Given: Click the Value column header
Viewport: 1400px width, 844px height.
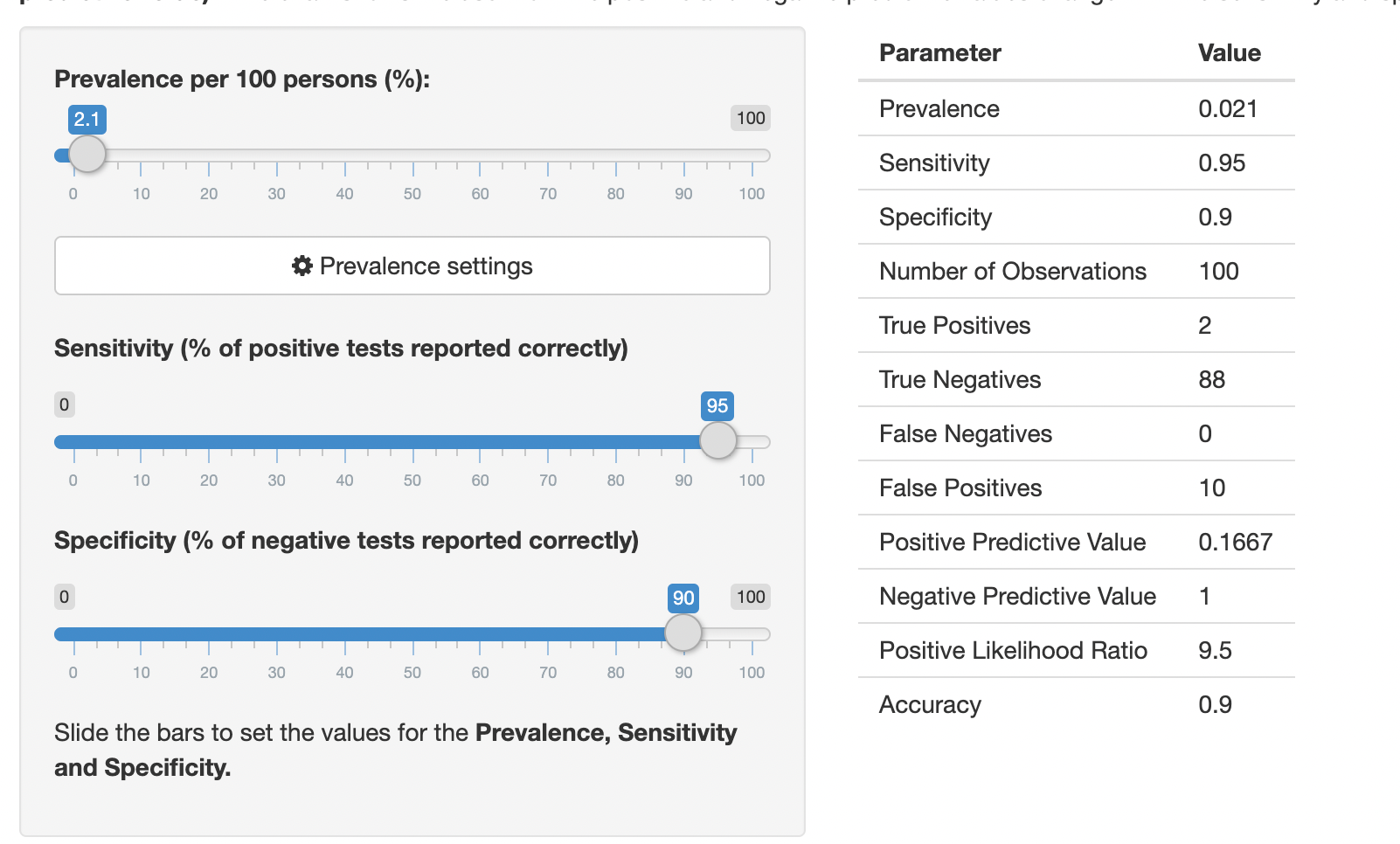Looking at the screenshot, I should [1229, 53].
